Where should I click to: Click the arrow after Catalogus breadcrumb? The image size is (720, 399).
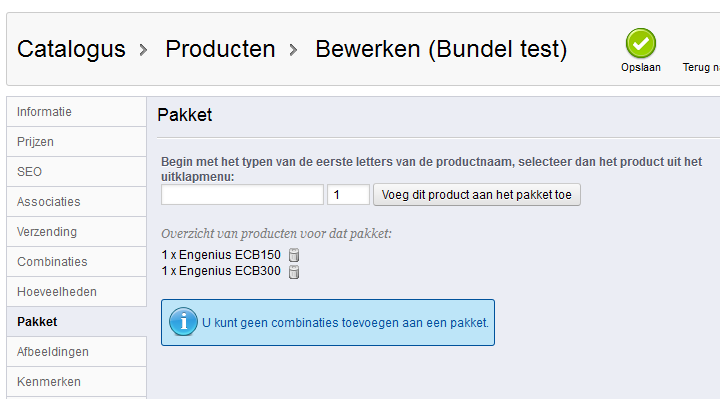click(x=143, y=50)
